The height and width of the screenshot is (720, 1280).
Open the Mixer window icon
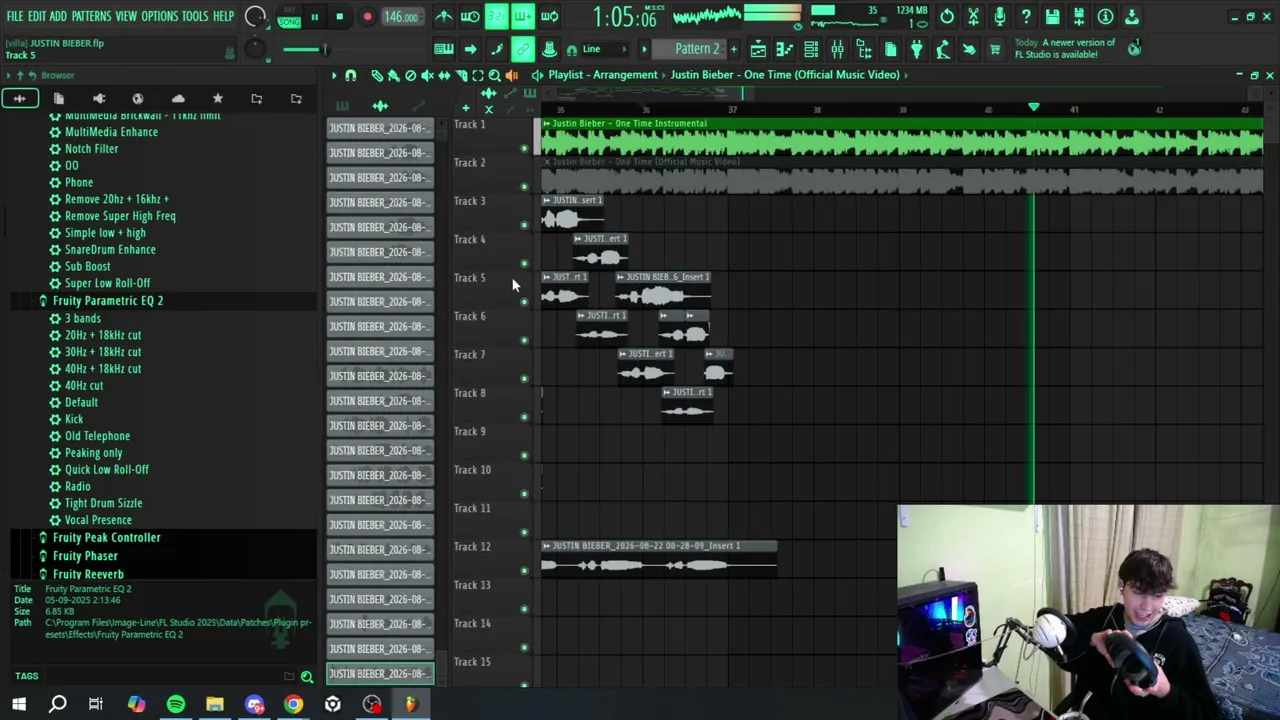837,49
